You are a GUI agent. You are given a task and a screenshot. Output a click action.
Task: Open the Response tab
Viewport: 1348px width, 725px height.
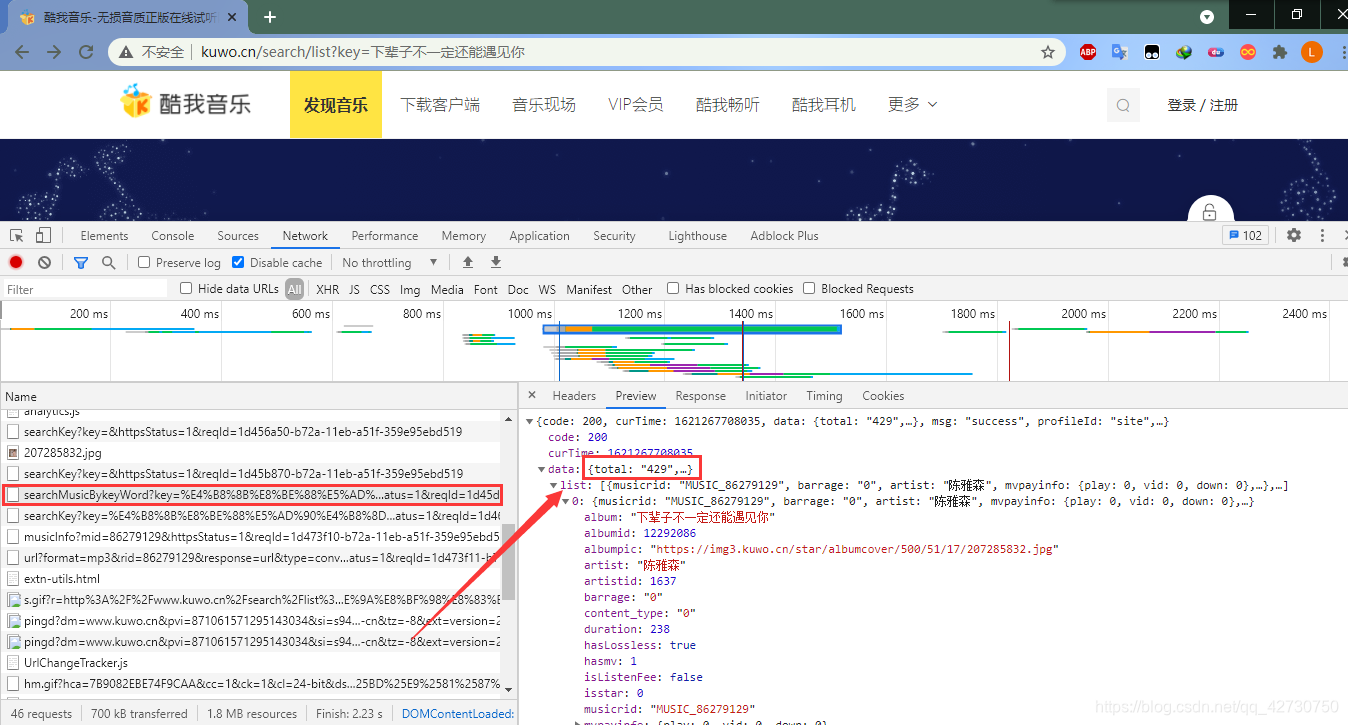coord(701,396)
